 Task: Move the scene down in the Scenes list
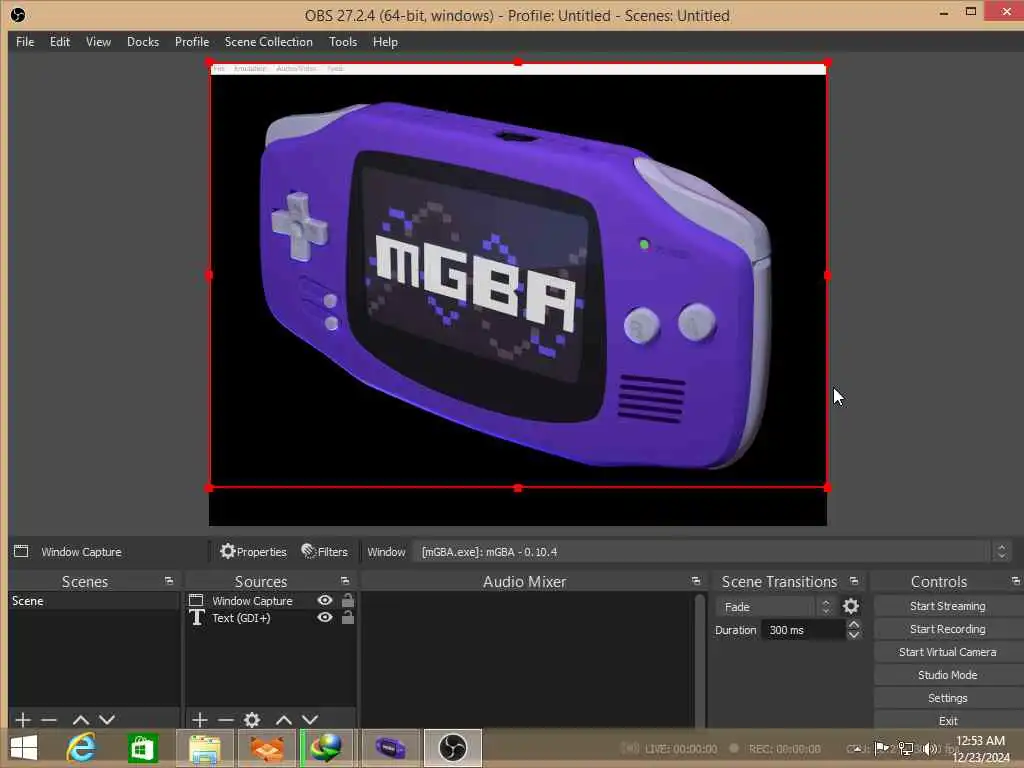click(107, 720)
